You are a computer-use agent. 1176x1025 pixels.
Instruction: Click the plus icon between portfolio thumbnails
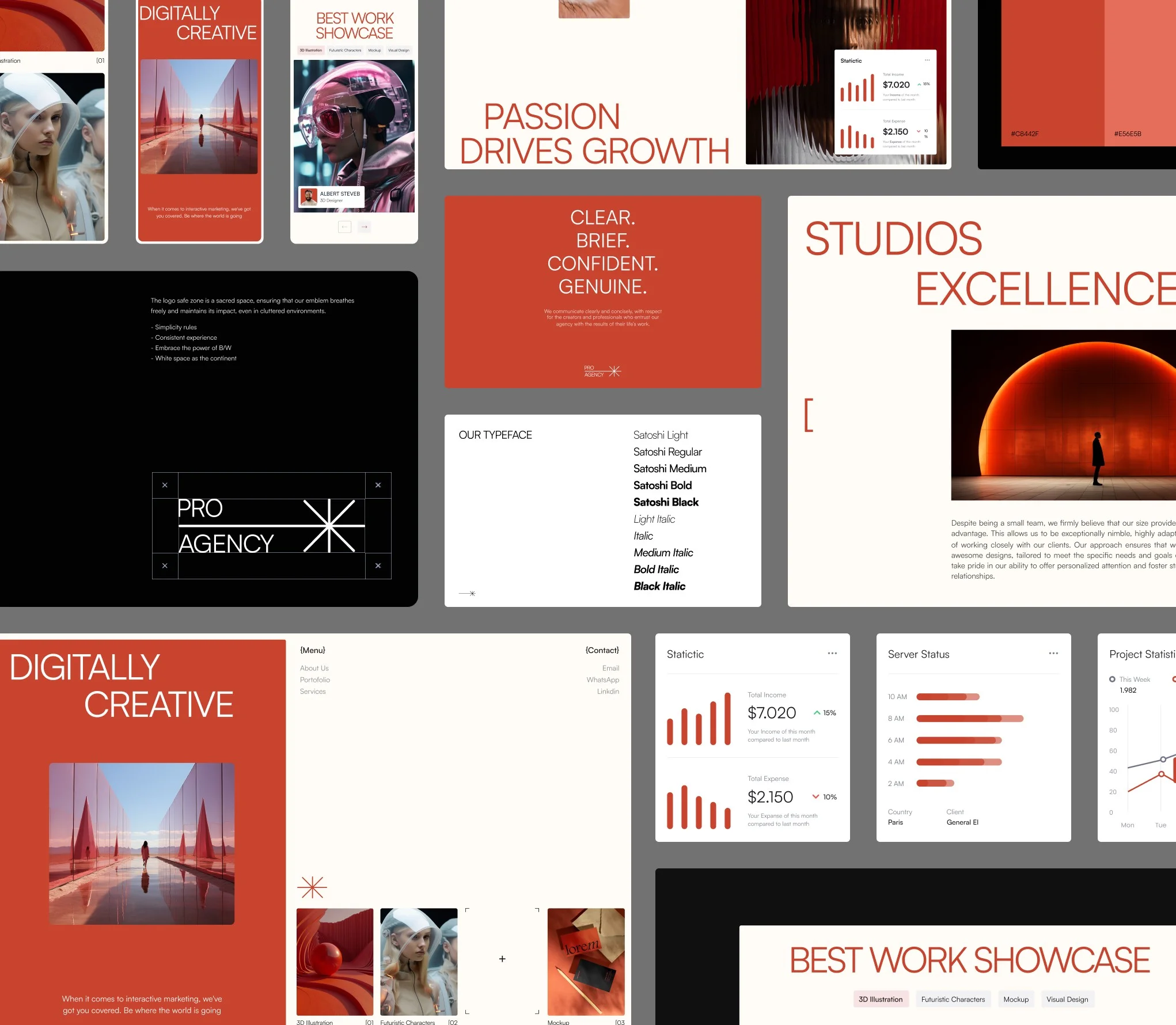(502, 958)
